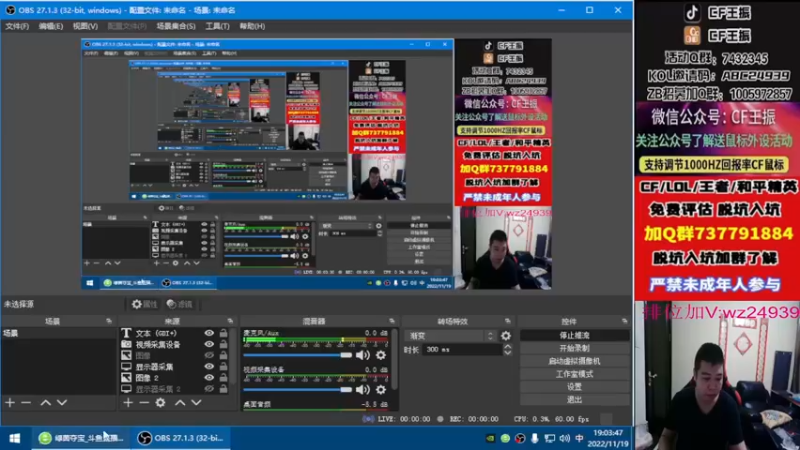Toggle lock on 文本 (GDI+) source
800x450 pixels.
tap(223, 333)
